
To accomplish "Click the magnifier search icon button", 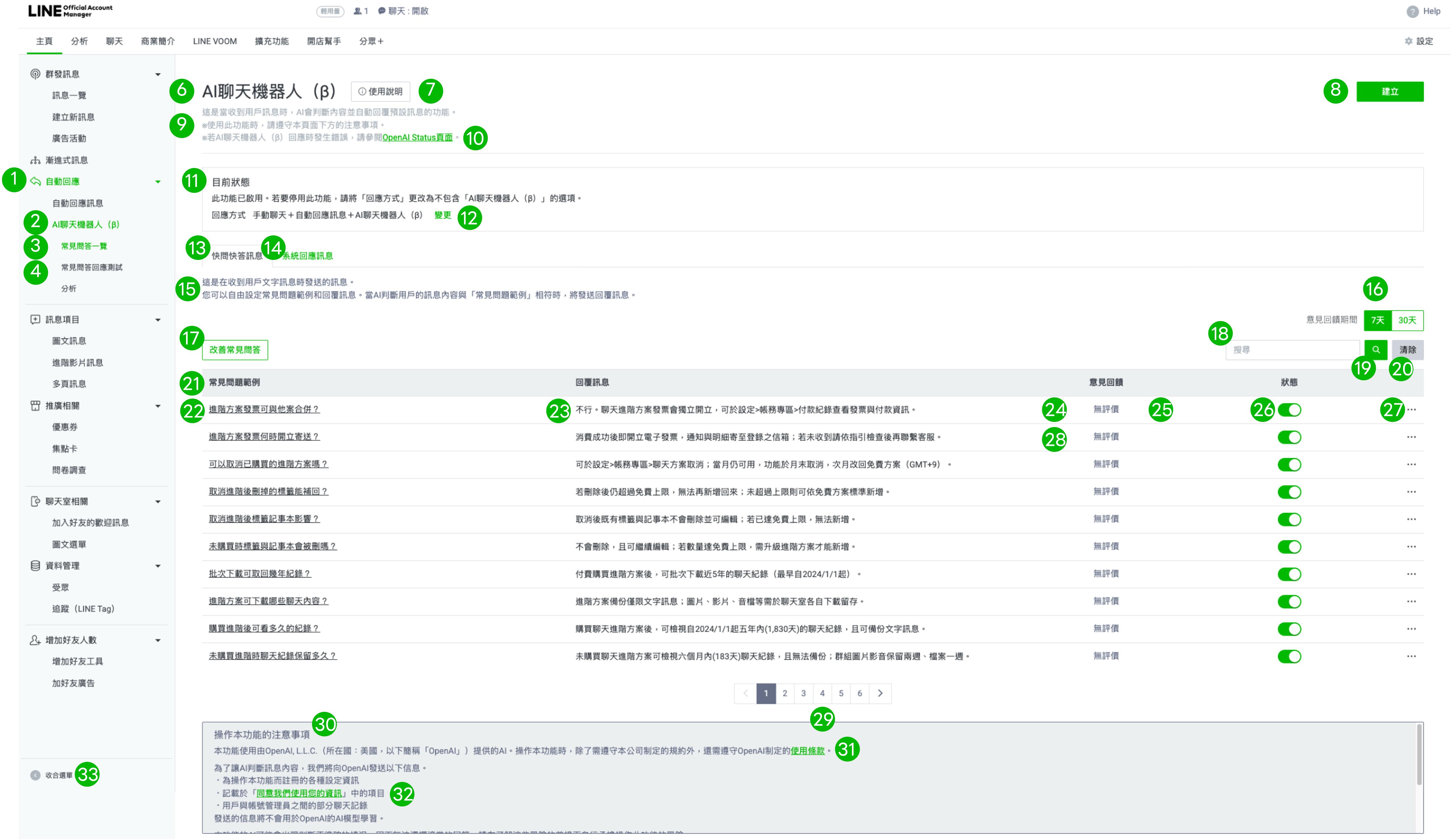I will click(x=1376, y=349).
